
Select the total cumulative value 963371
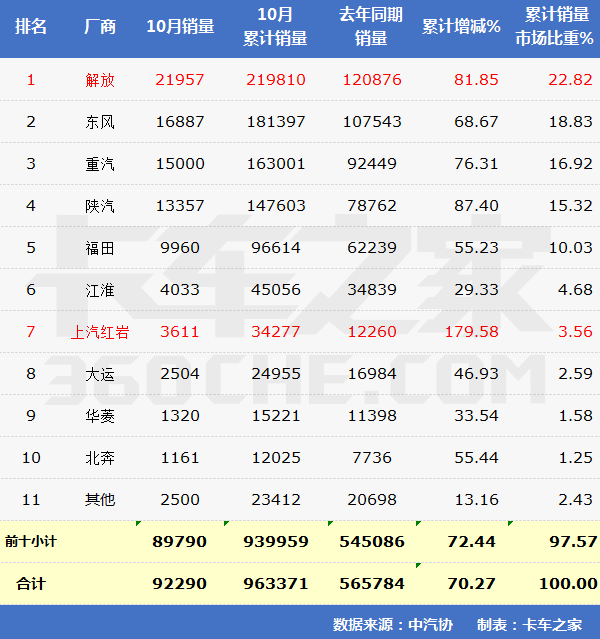click(x=276, y=584)
